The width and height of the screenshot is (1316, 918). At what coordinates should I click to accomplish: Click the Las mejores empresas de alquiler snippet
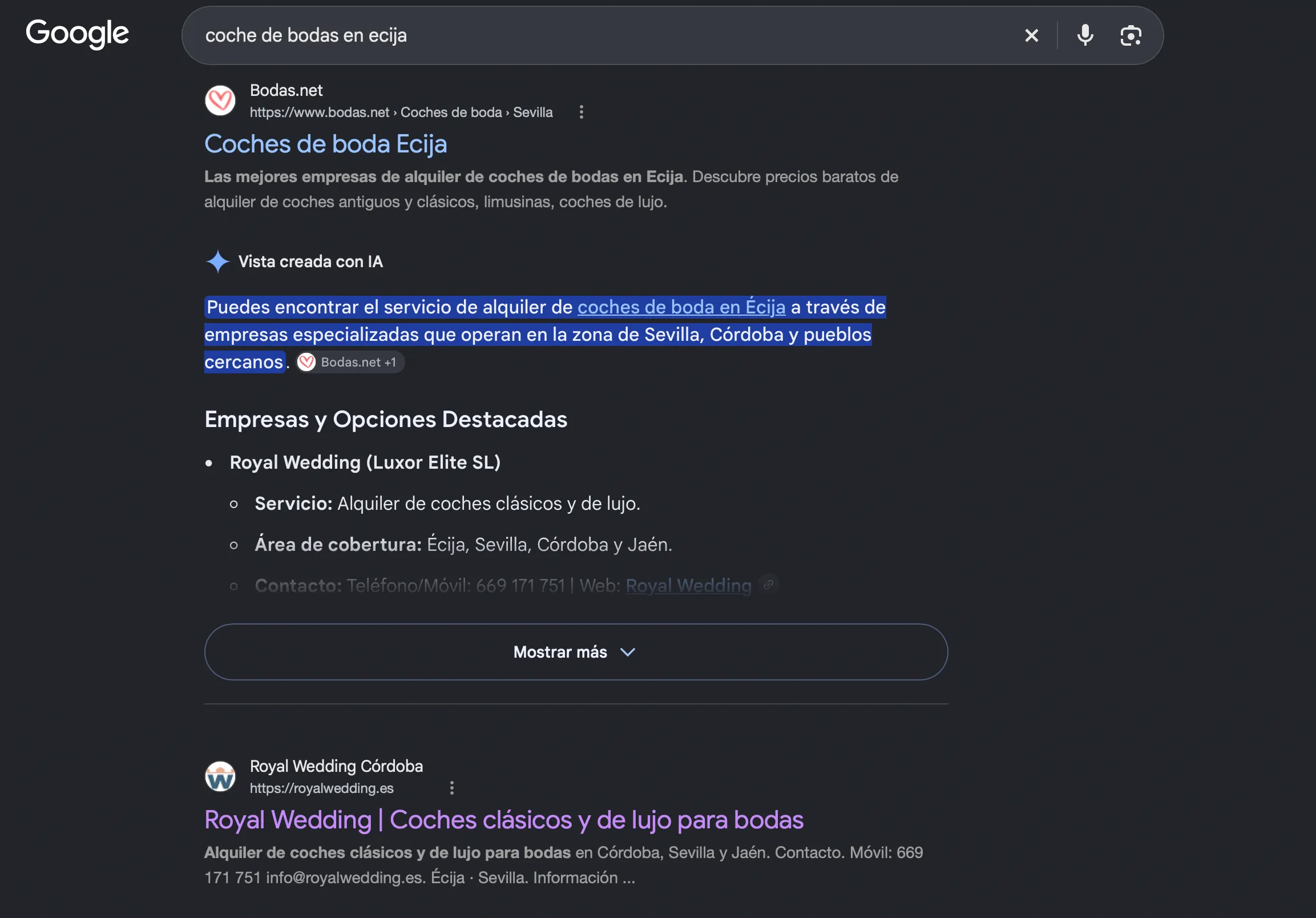551,189
